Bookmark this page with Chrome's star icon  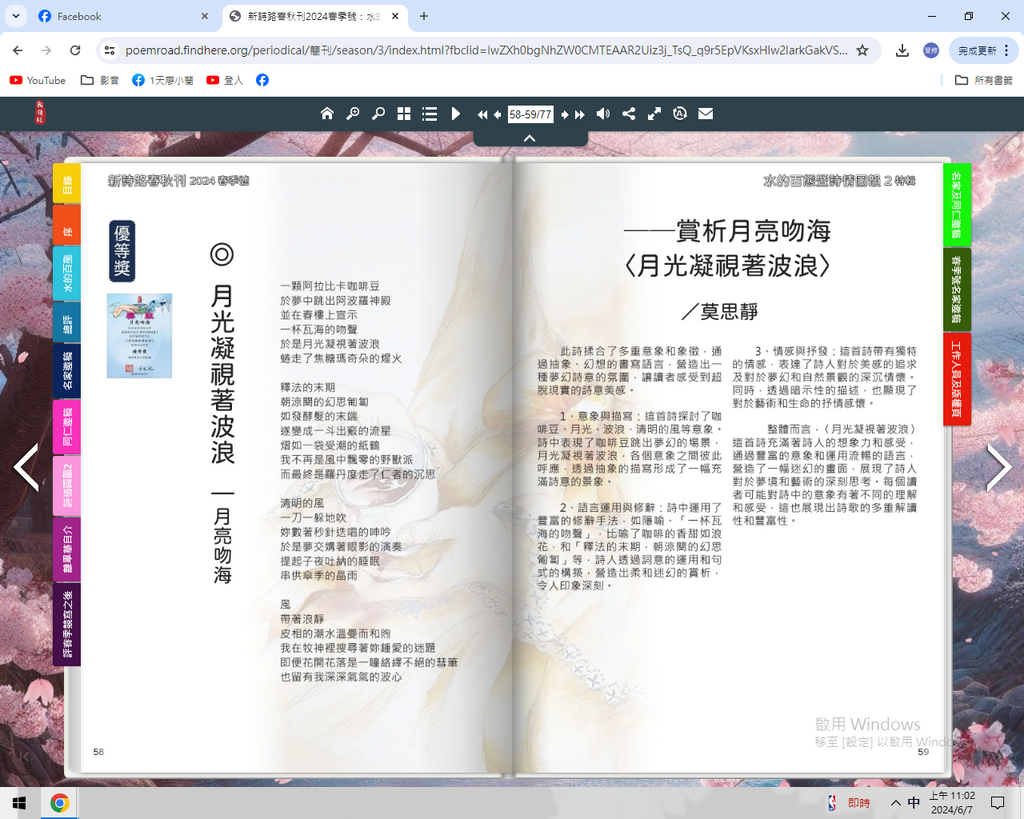pos(862,50)
